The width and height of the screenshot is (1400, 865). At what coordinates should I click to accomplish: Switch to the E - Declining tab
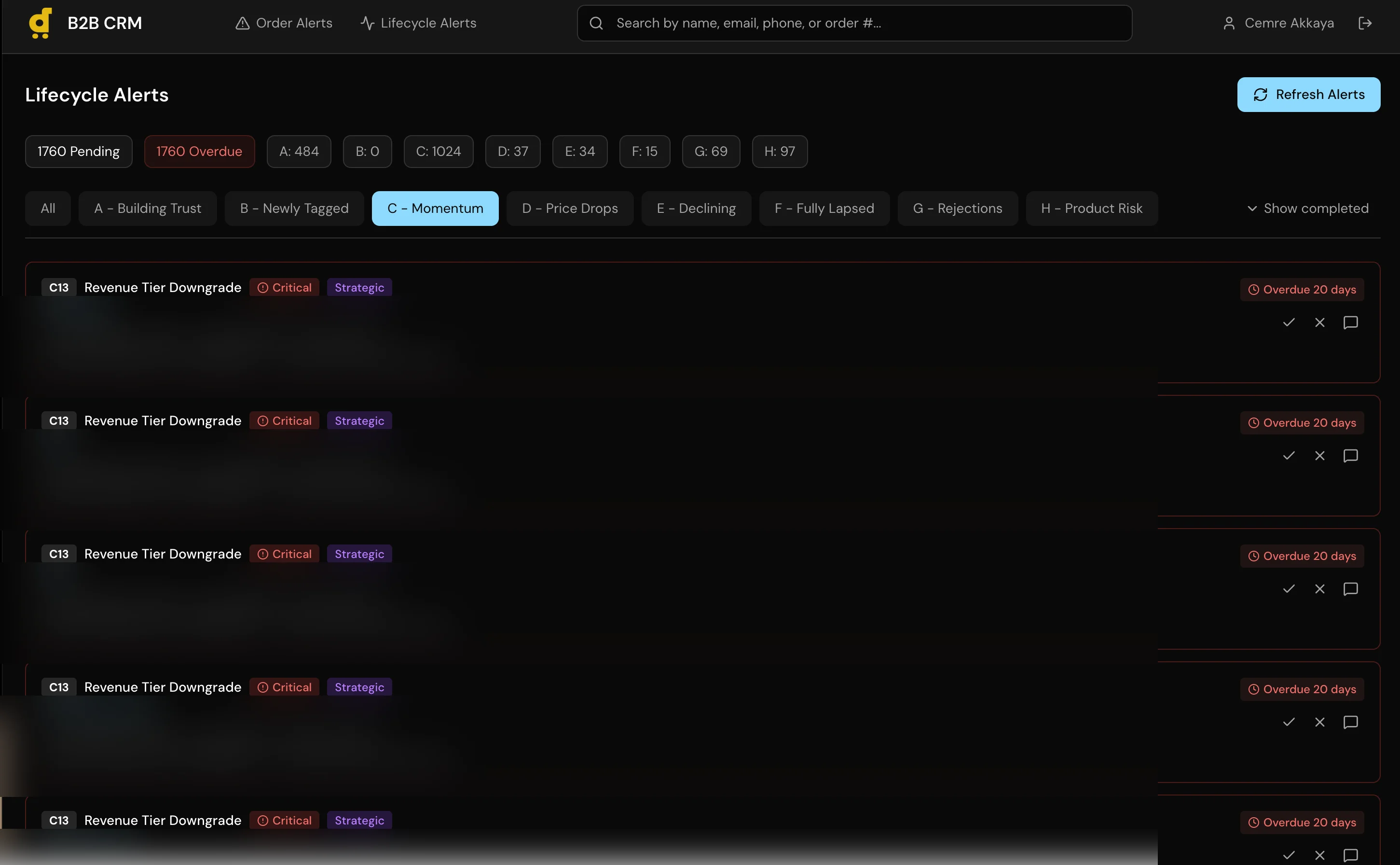click(x=696, y=208)
